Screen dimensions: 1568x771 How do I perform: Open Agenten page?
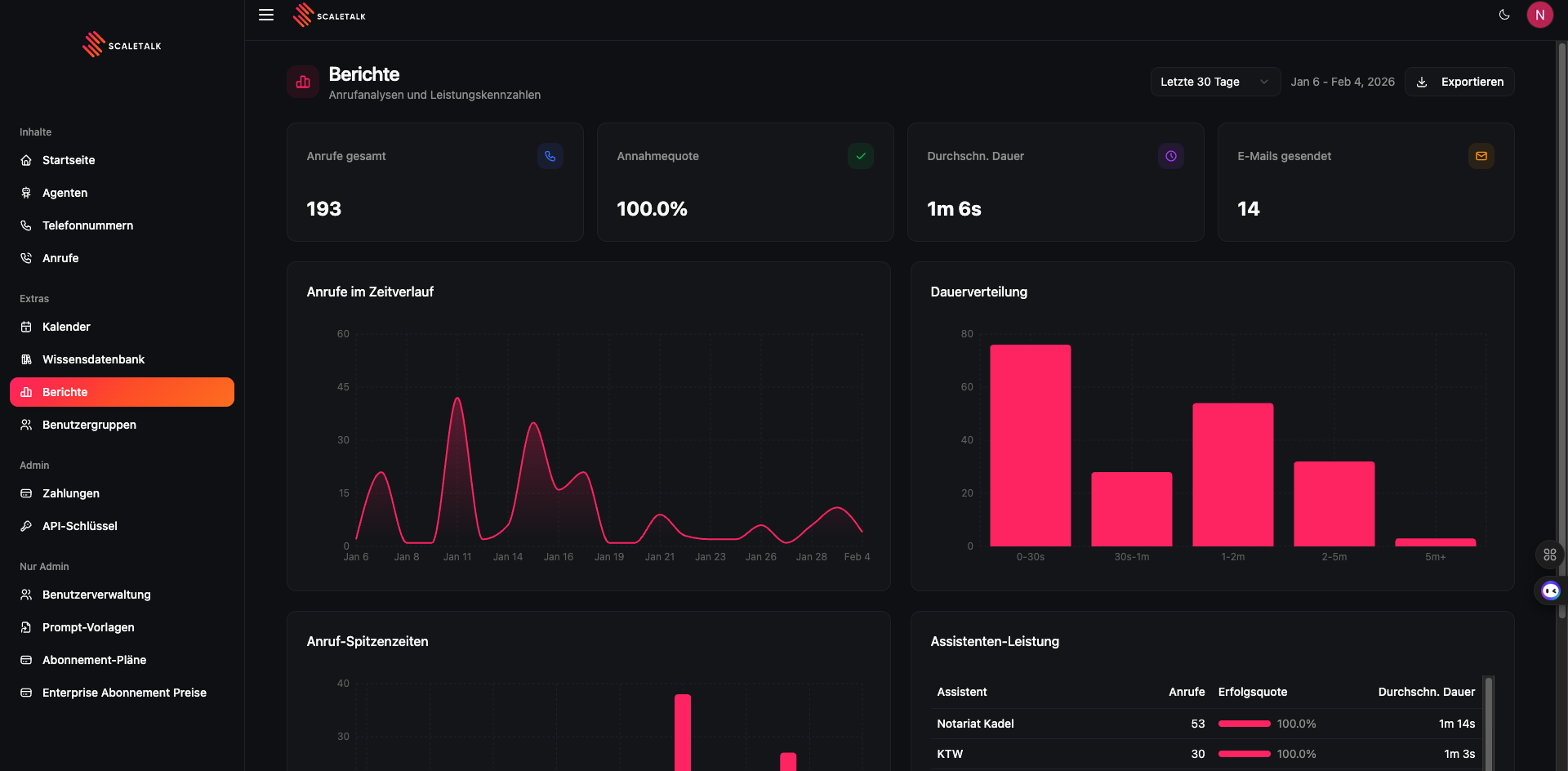tap(122, 193)
